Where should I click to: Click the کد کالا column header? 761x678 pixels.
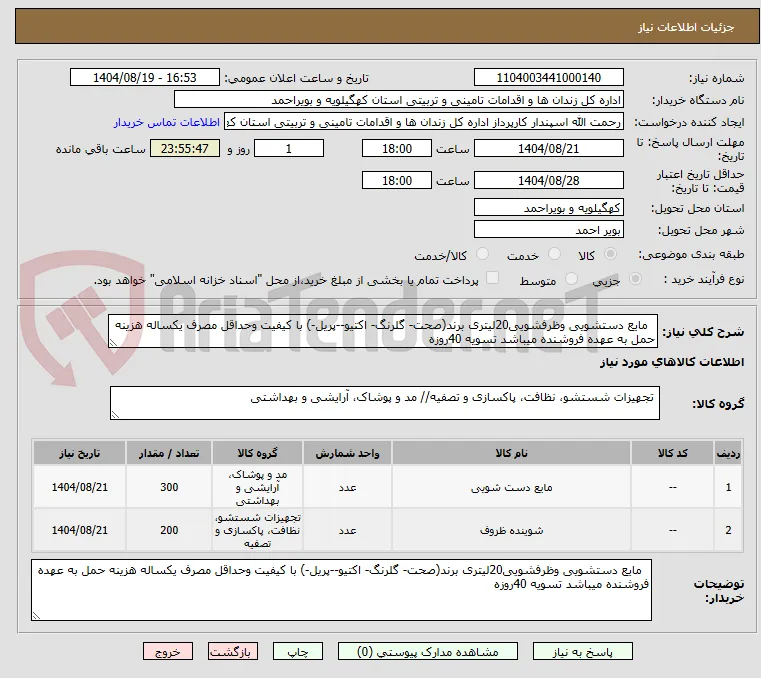click(x=672, y=453)
